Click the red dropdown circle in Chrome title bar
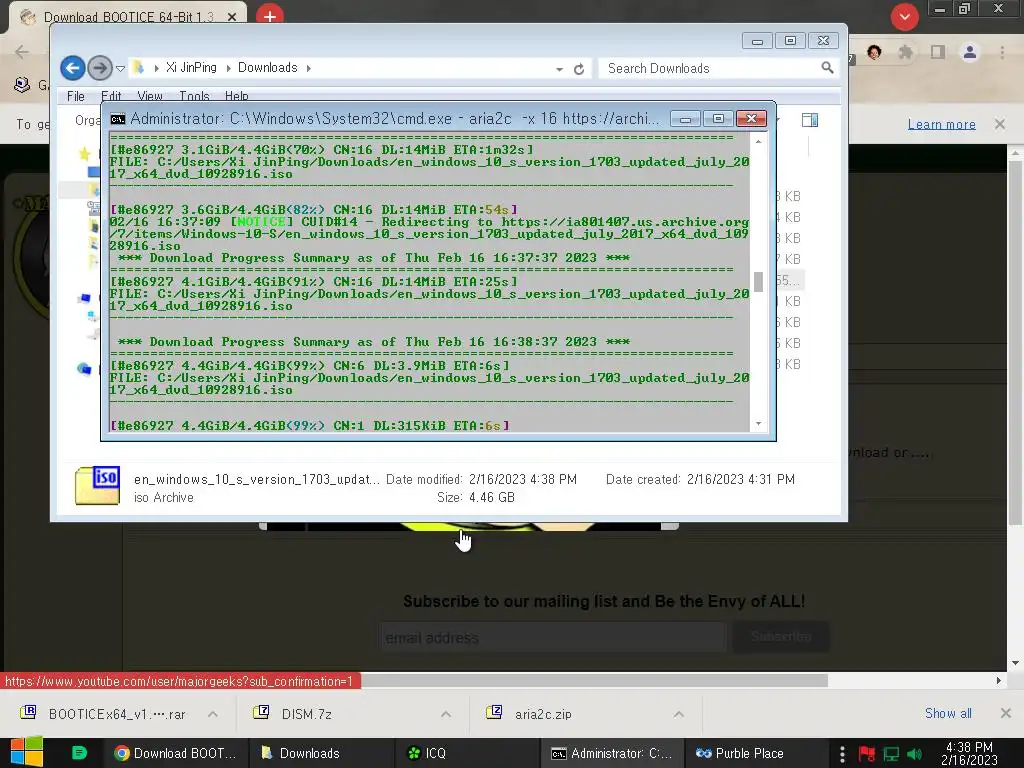Screen dimensions: 1024x768 pos(904,17)
